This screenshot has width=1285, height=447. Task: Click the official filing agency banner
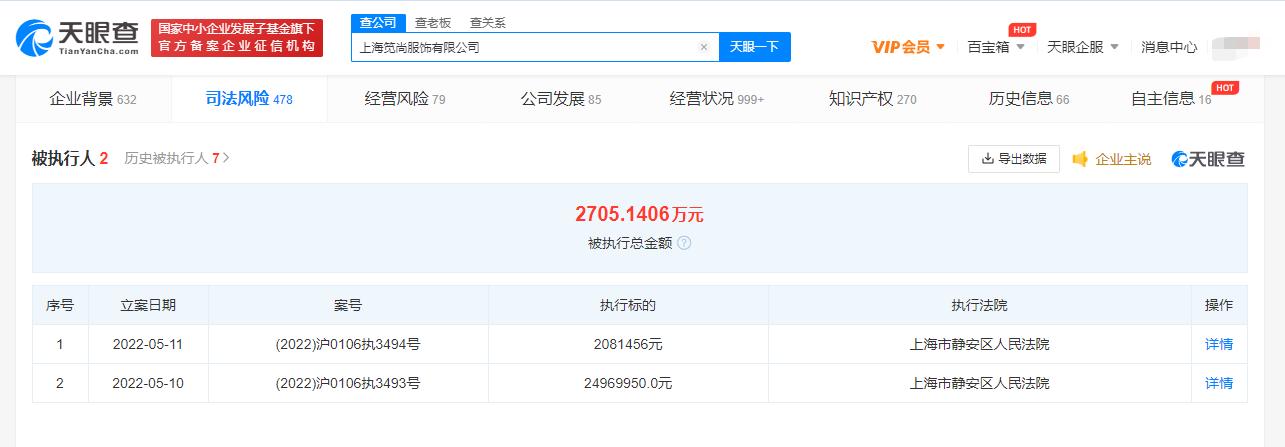coord(237,38)
